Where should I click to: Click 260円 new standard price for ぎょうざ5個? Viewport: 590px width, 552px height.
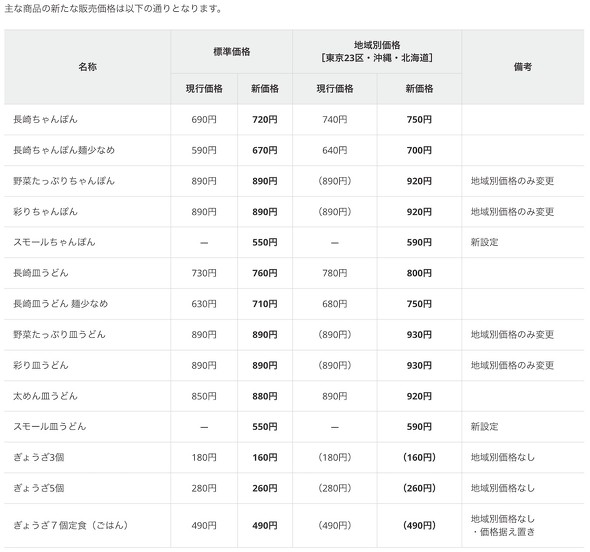pos(265,488)
